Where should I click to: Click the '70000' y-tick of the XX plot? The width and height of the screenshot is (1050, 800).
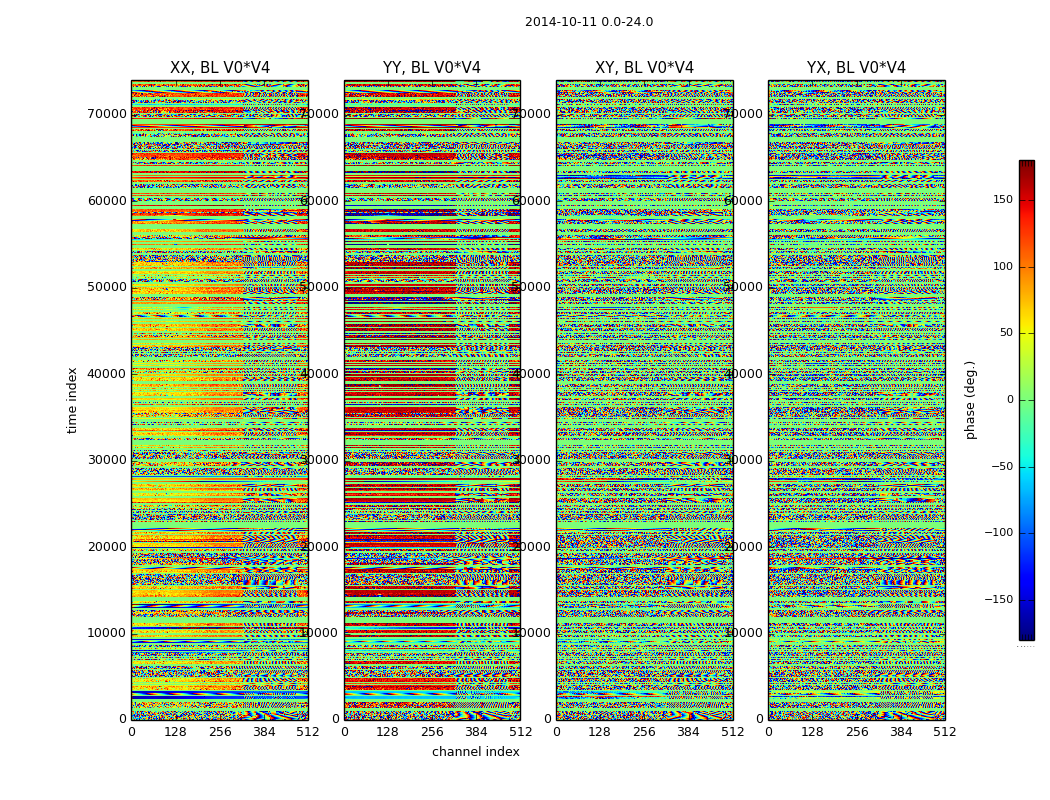point(107,114)
